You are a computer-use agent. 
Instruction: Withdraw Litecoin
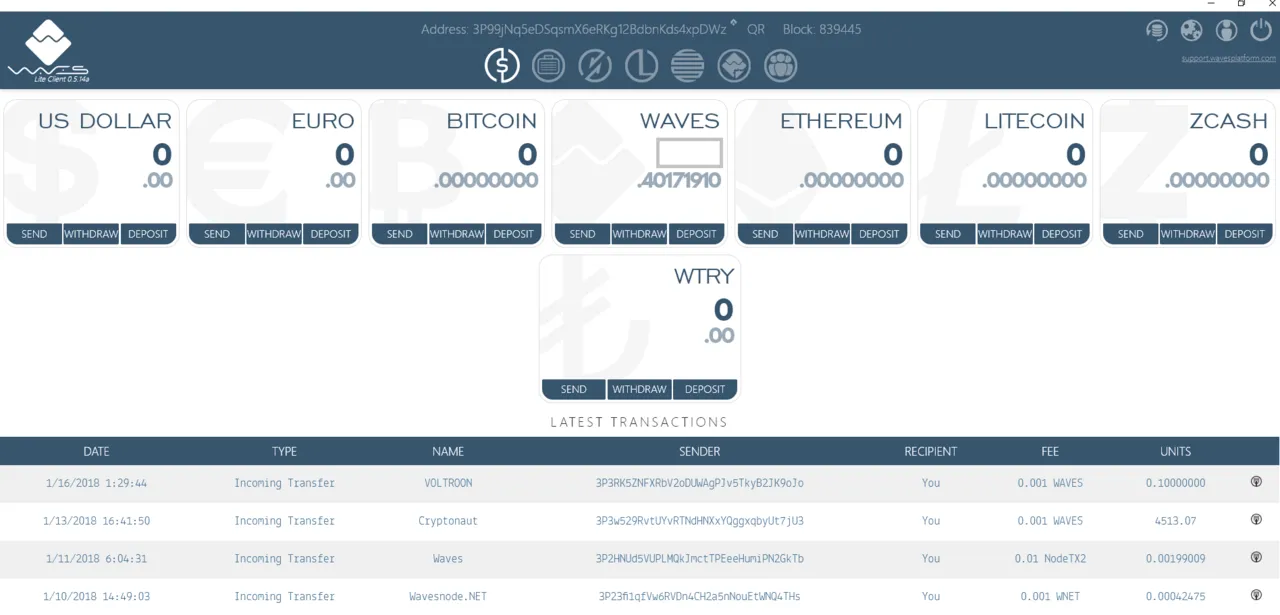pos(1005,234)
